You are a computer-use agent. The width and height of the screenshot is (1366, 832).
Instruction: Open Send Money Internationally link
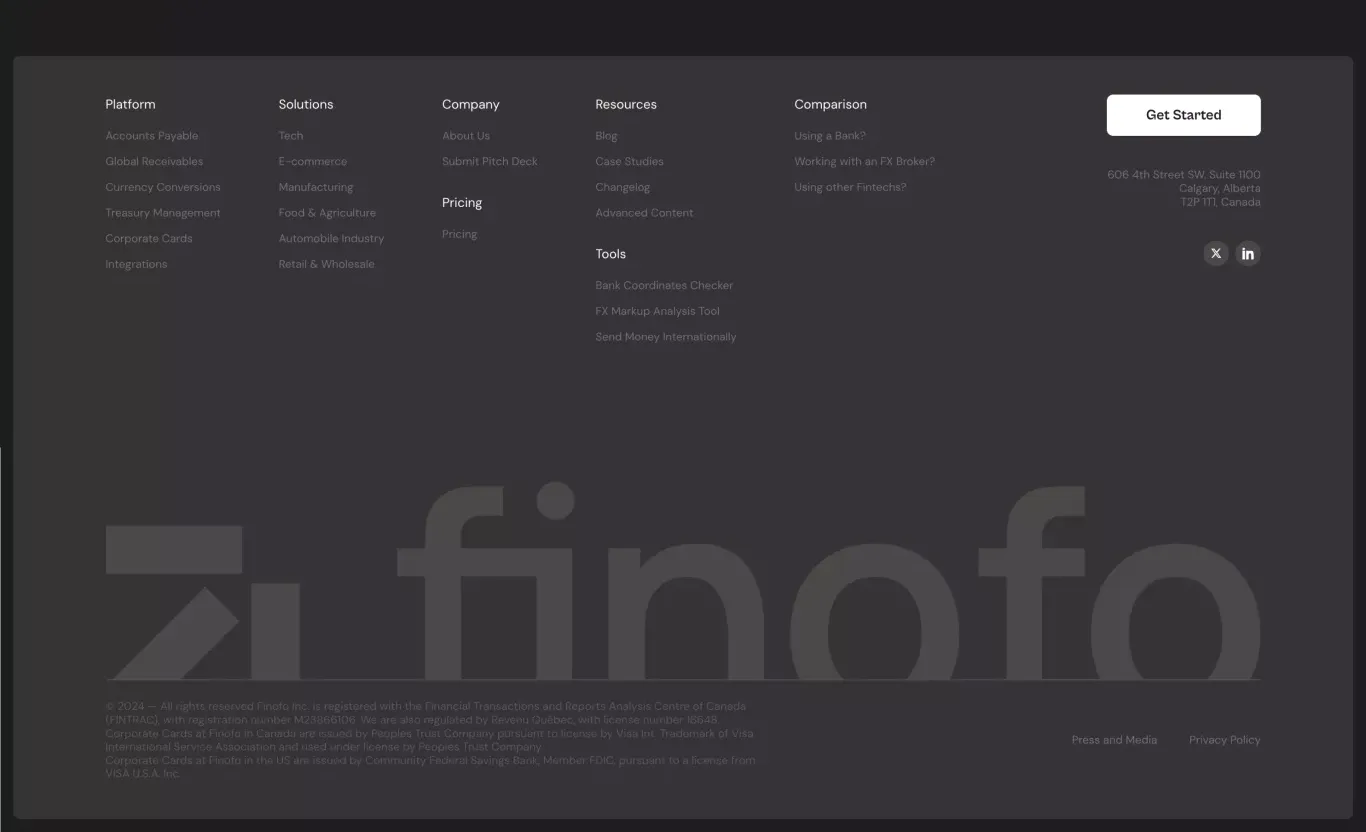click(666, 338)
